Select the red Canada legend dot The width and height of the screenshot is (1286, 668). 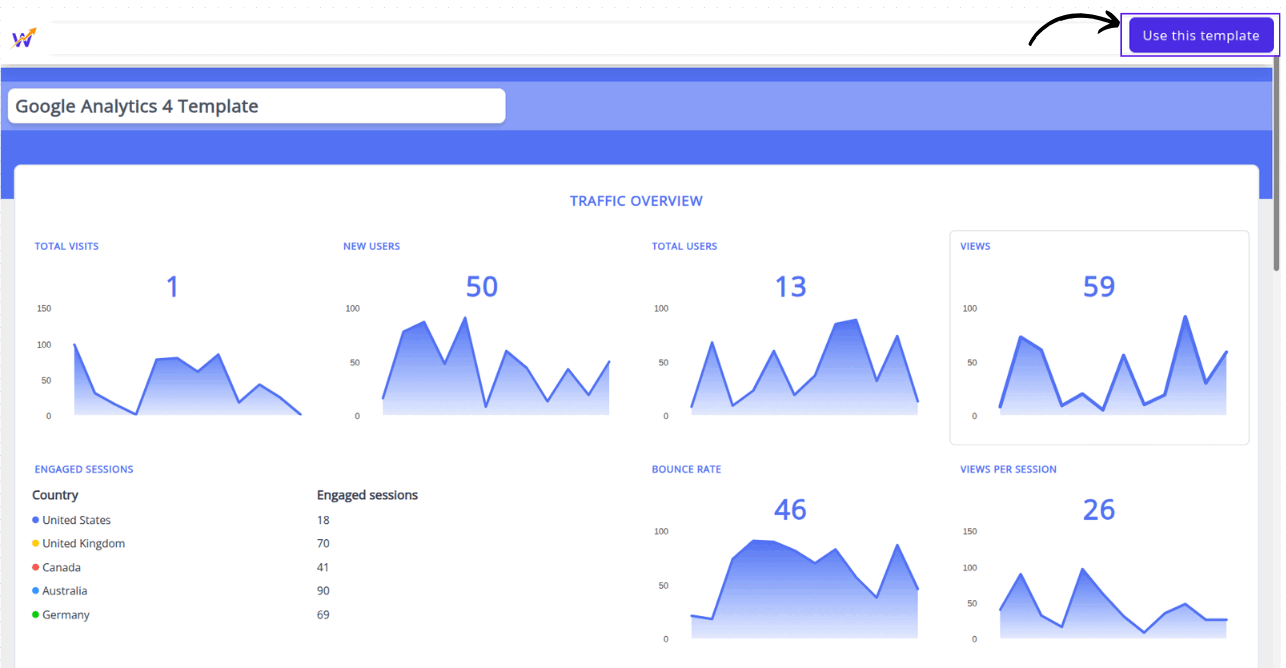pyautogui.click(x=36, y=567)
